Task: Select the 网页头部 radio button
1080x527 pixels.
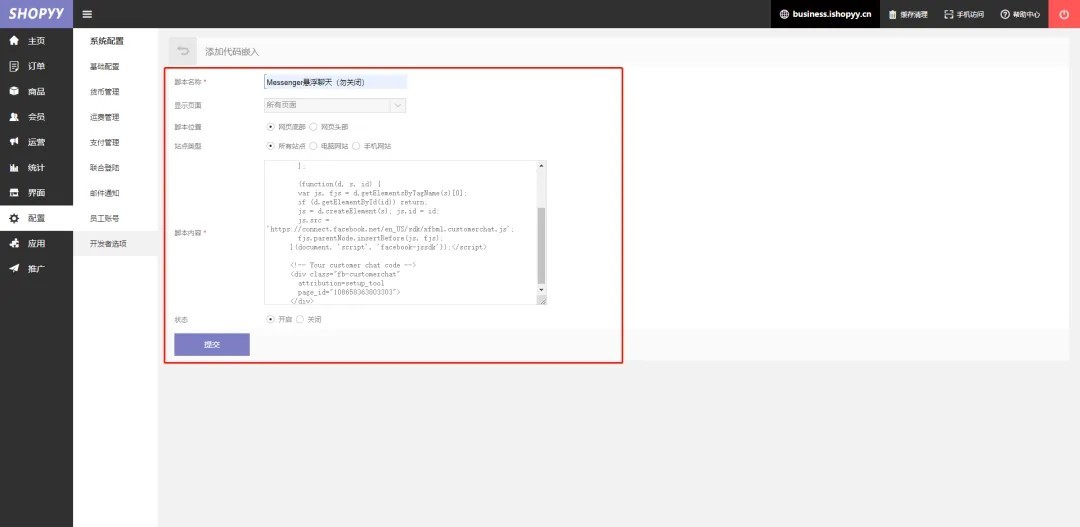Action: click(313, 127)
